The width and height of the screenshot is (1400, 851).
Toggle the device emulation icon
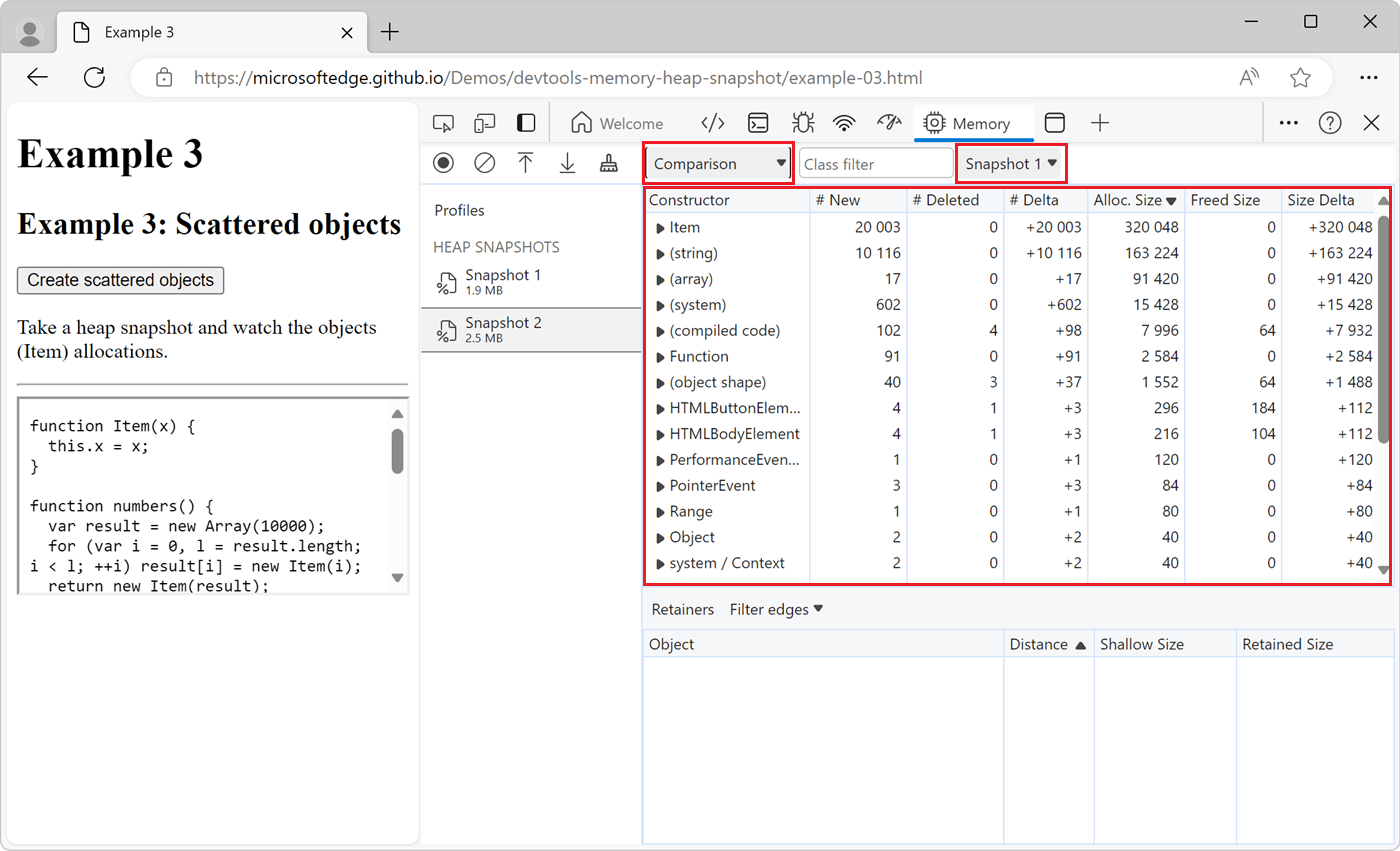(483, 122)
